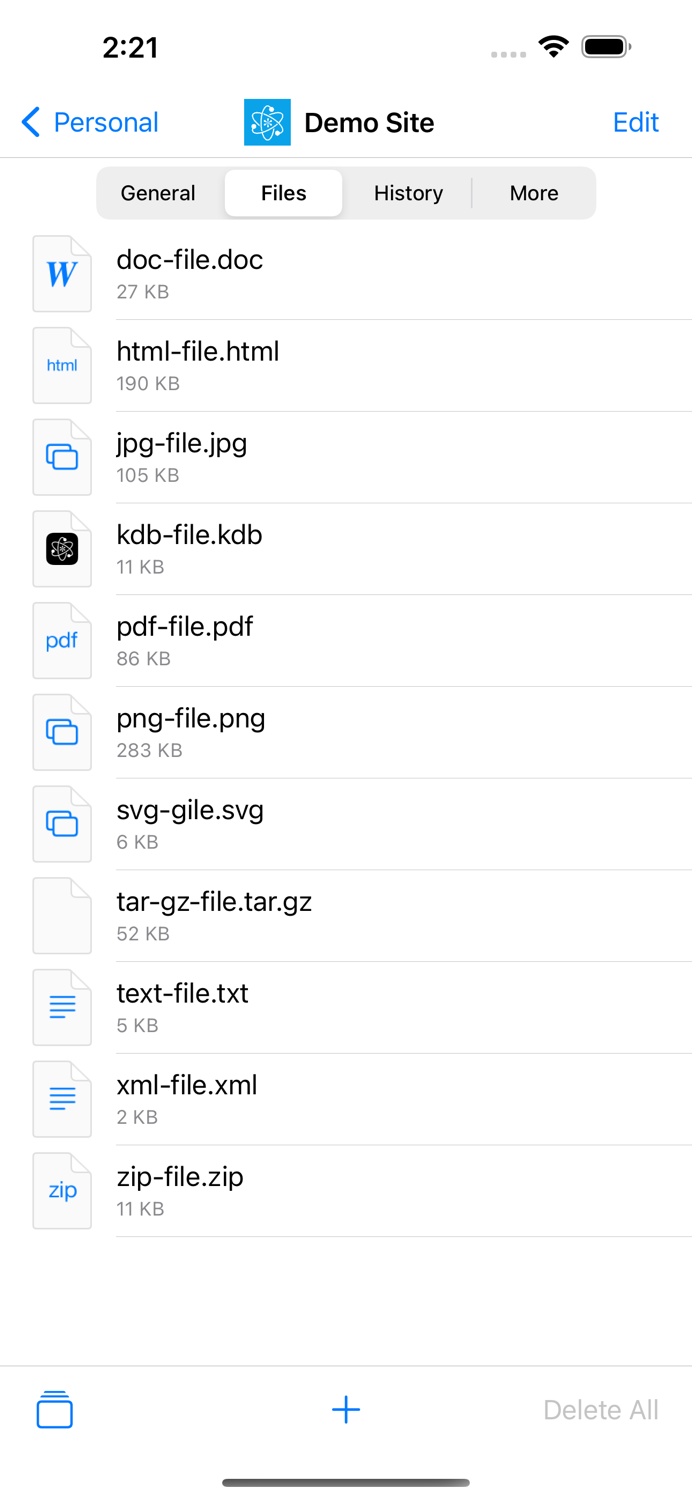Click the Word icon beside doc-file.doc
The width and height of the screenshot is (692, 1500).
[x=62, y=273]
